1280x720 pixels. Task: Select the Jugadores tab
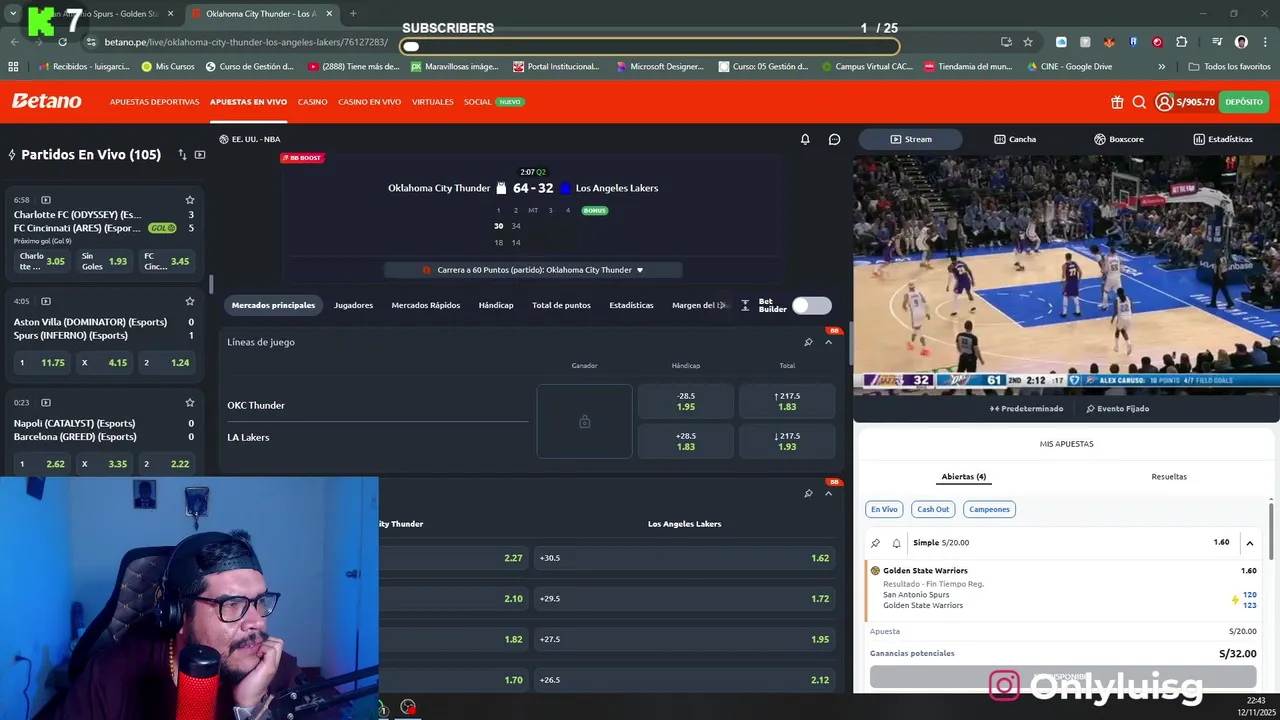coord(353,305)
